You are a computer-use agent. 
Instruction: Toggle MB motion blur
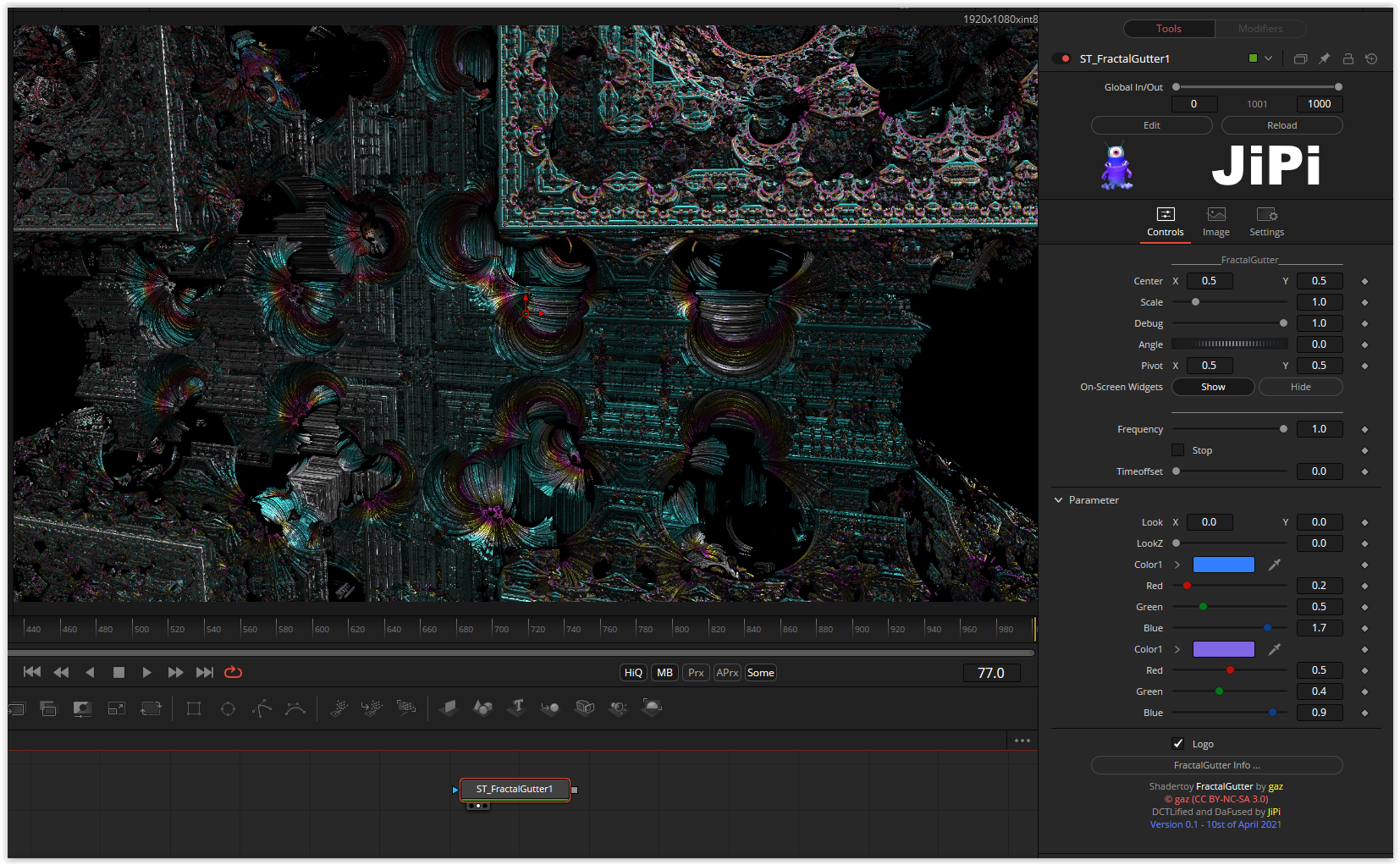(x=664, y=673)
